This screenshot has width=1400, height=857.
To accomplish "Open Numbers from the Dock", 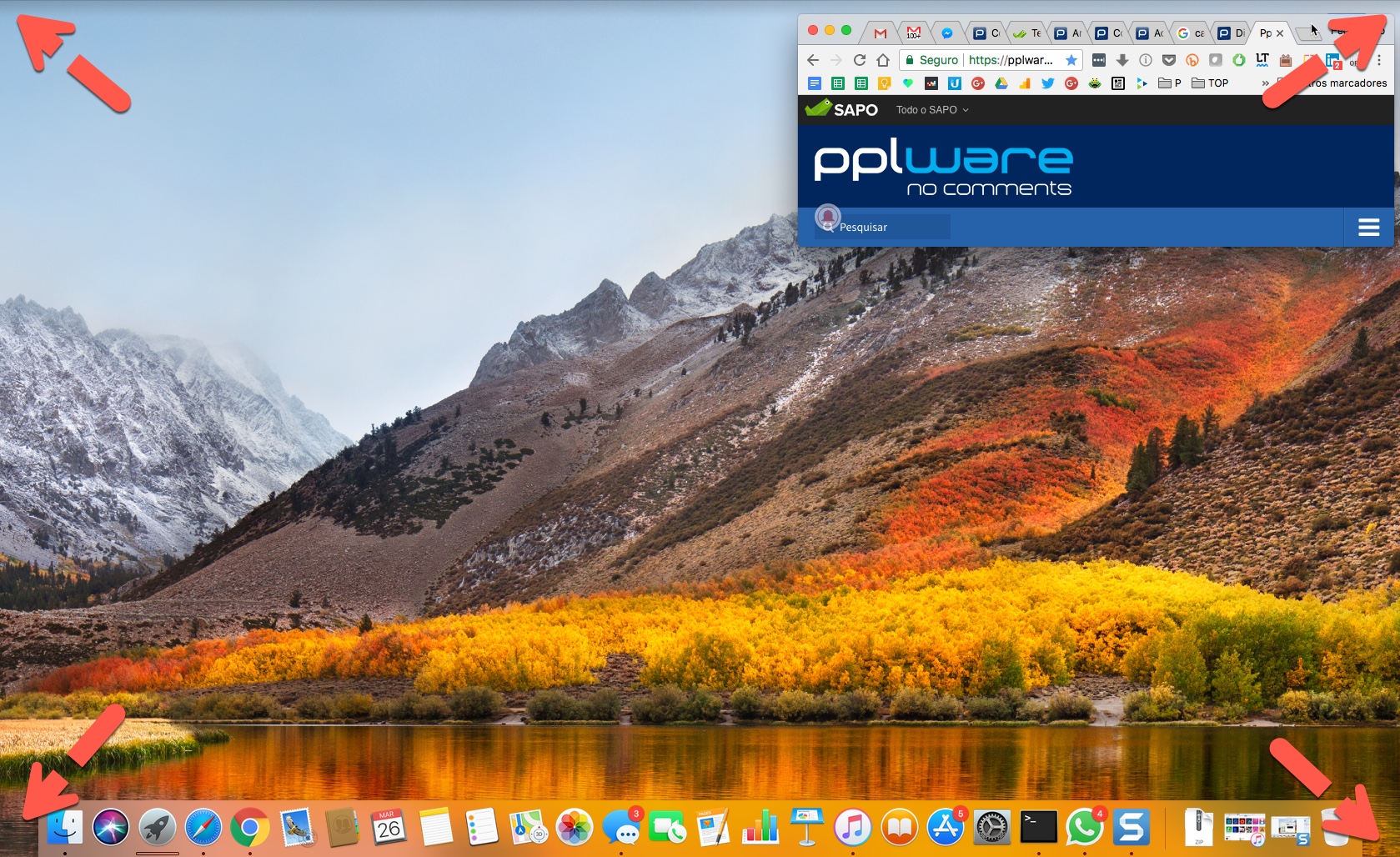I will (760, 828).
